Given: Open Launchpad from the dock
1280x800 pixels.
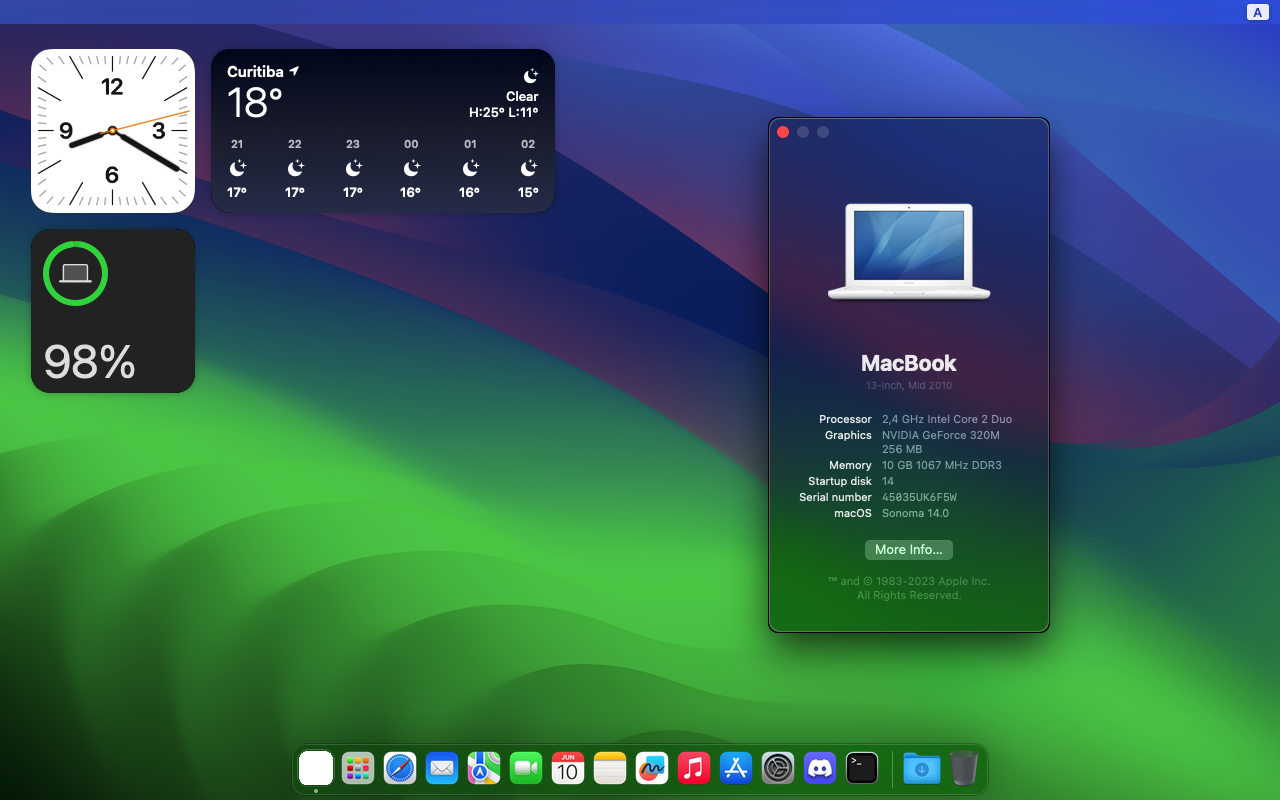Looking at the screenshot, I should pos(358,768).
